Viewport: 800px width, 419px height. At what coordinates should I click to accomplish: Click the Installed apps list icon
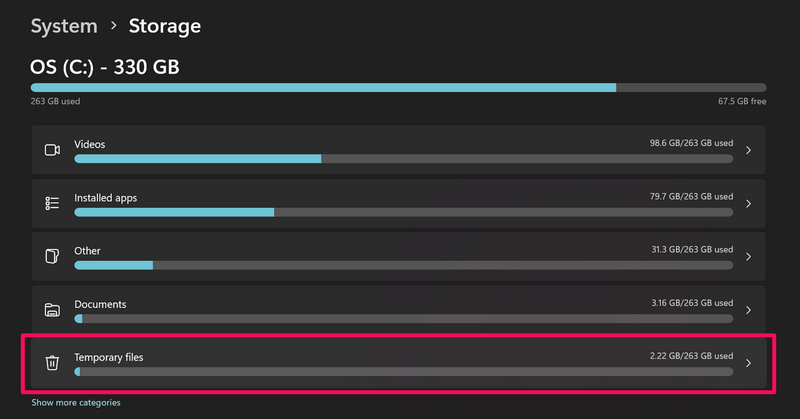pyautogui.click(x=53, y=203)
